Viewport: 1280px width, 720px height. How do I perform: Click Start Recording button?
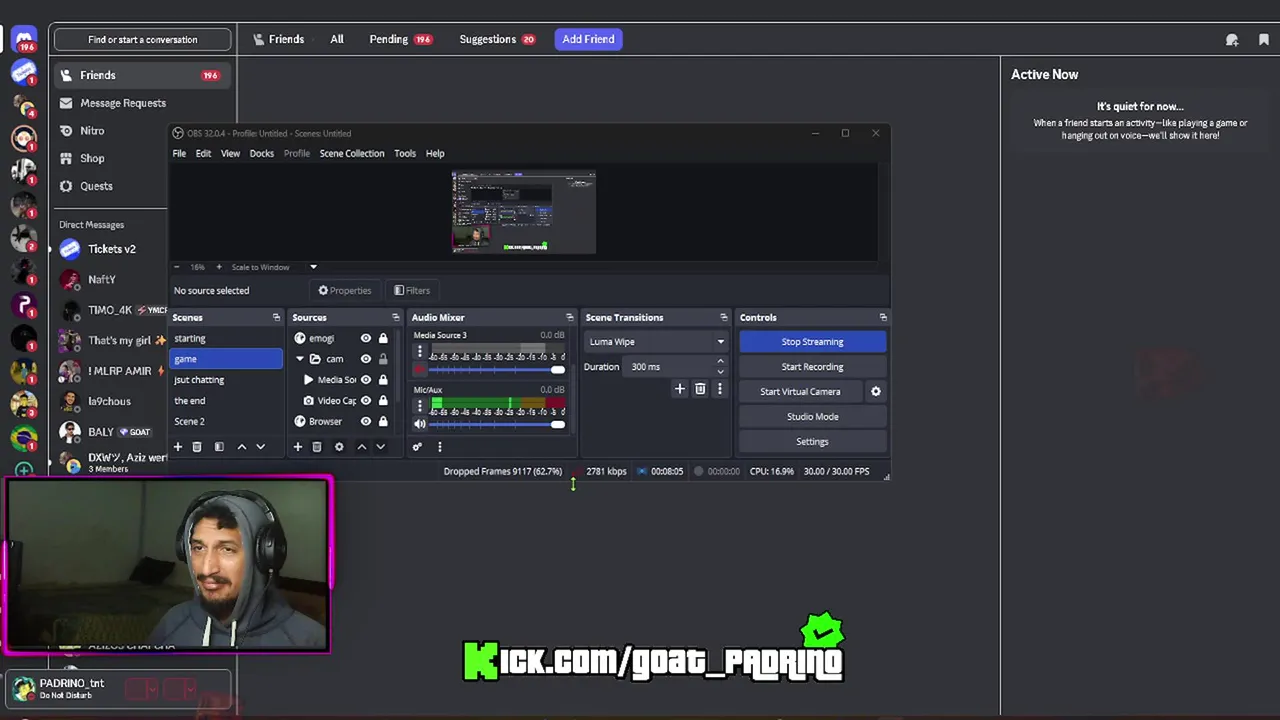pos(812,367)
